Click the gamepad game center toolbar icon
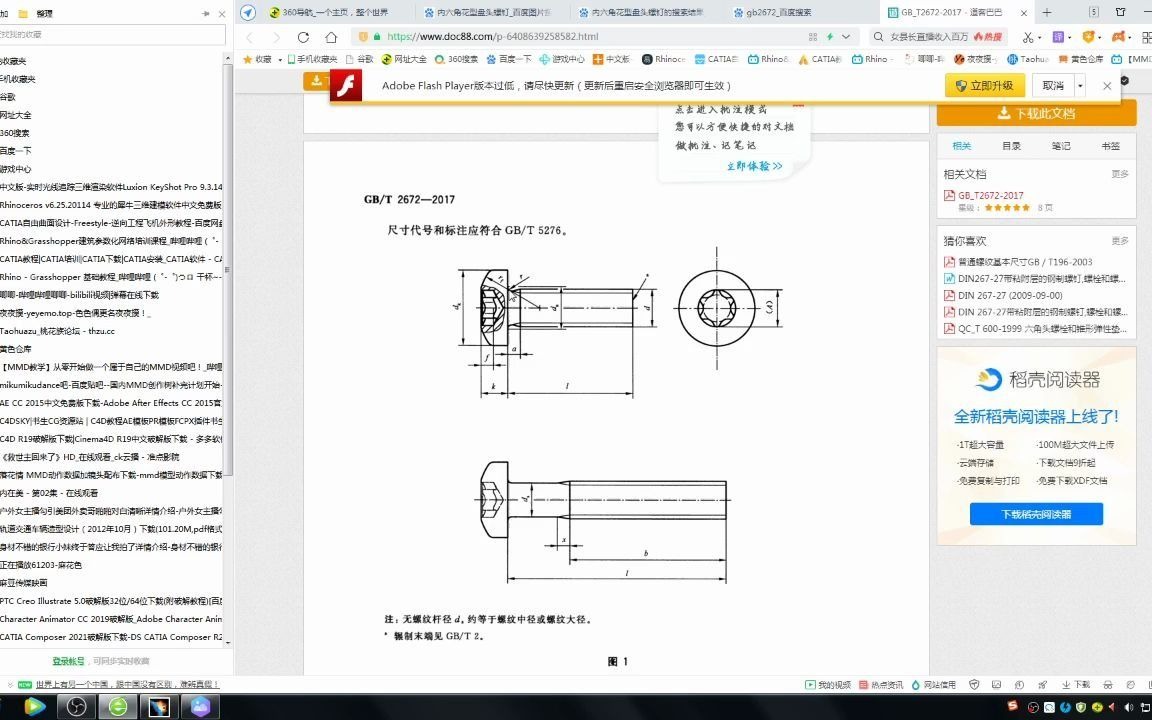Image resolution: width=1152 pixels, height=720 pixels. click(x=1119, y=38)
